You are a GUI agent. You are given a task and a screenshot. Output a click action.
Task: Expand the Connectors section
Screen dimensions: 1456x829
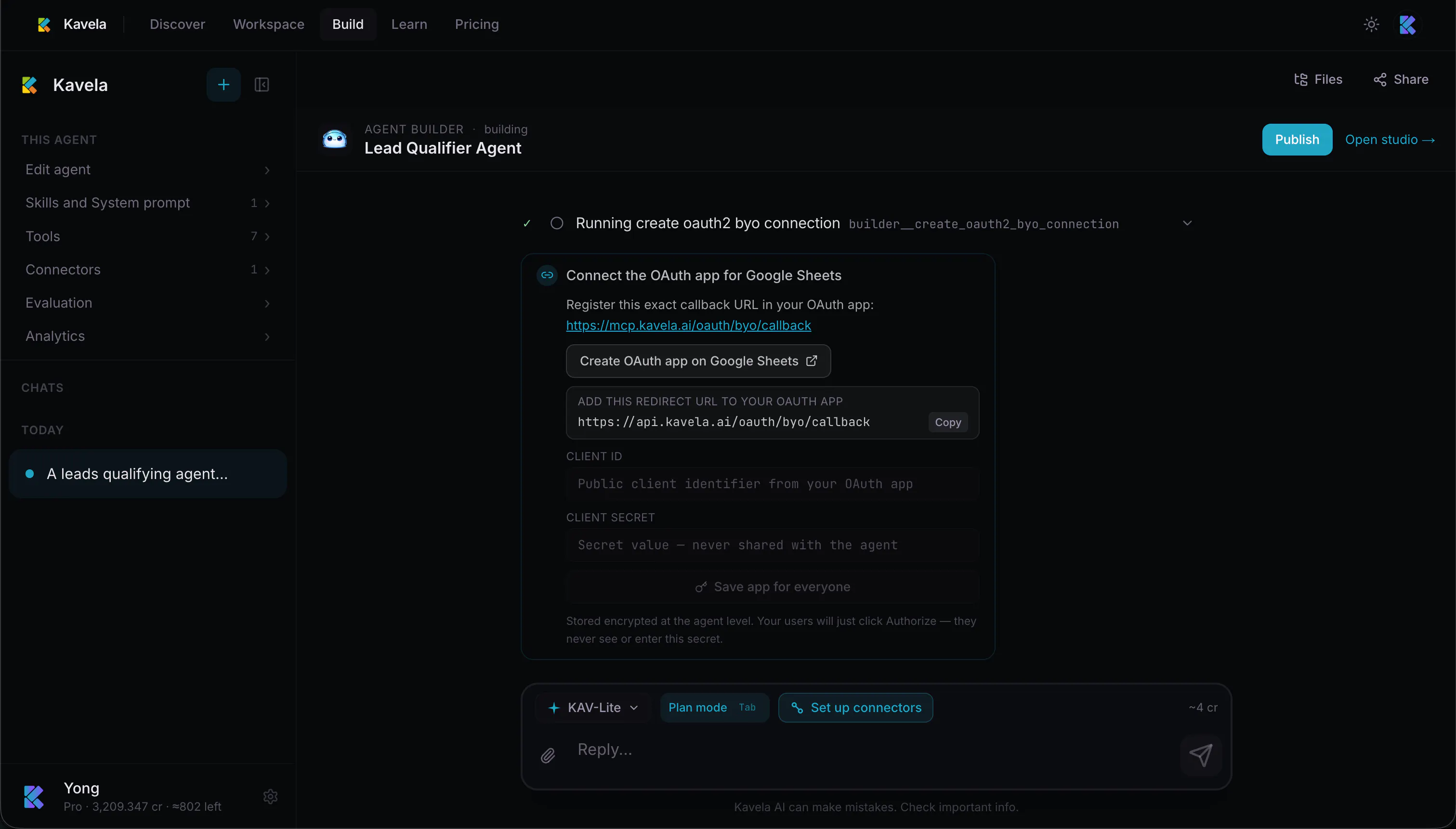tap(147, 269)
